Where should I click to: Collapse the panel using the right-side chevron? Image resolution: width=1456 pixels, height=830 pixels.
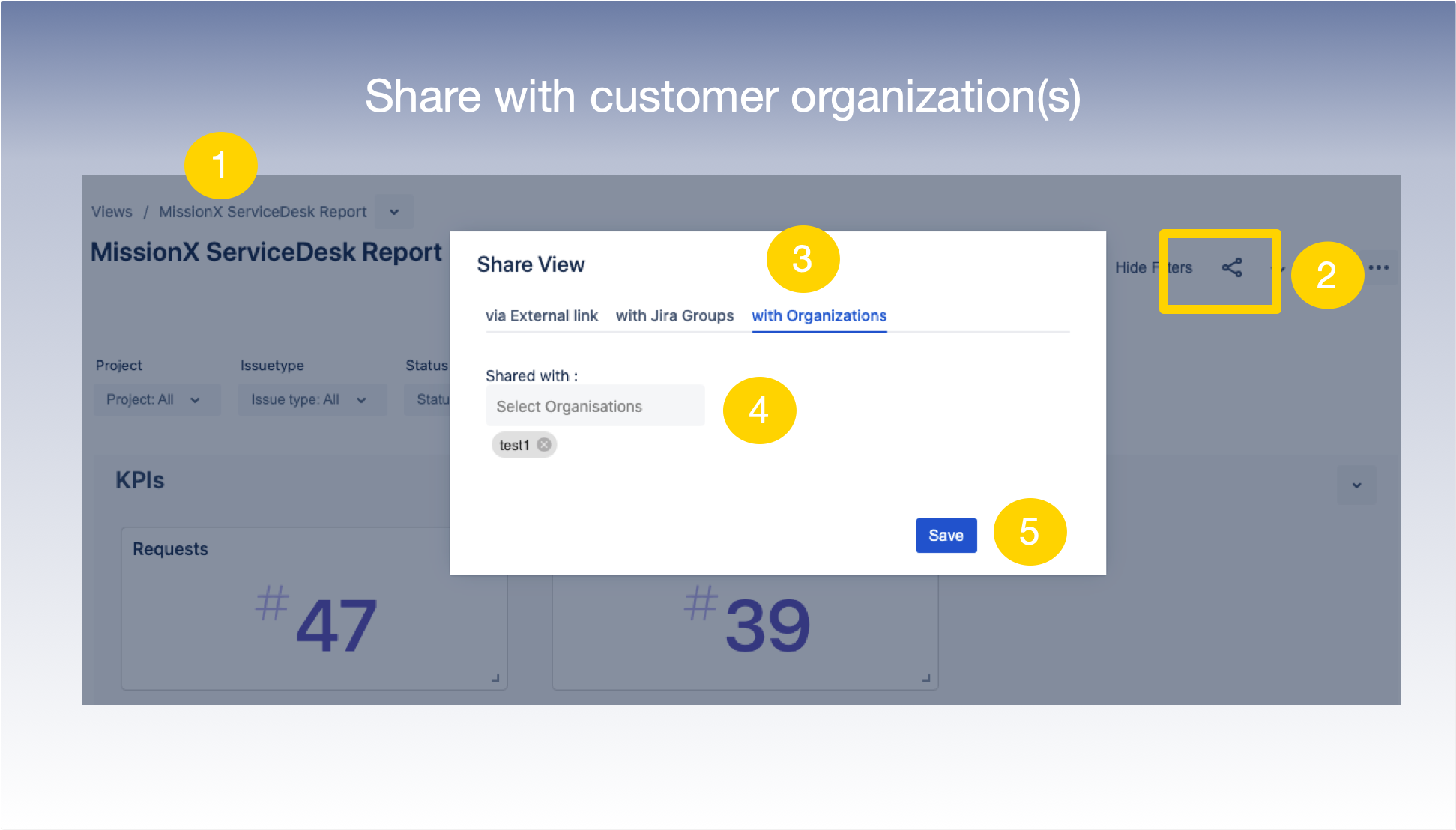point(1356,485)
